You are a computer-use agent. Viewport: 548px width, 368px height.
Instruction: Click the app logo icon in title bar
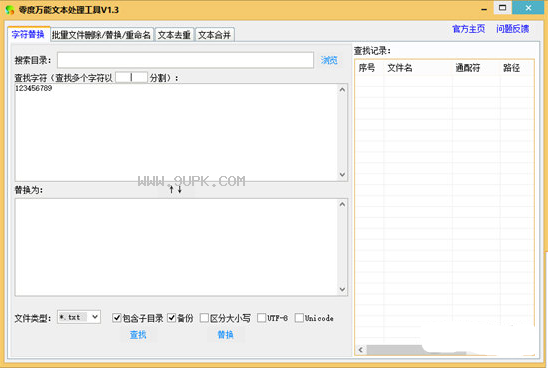click(x=9, y=10)
